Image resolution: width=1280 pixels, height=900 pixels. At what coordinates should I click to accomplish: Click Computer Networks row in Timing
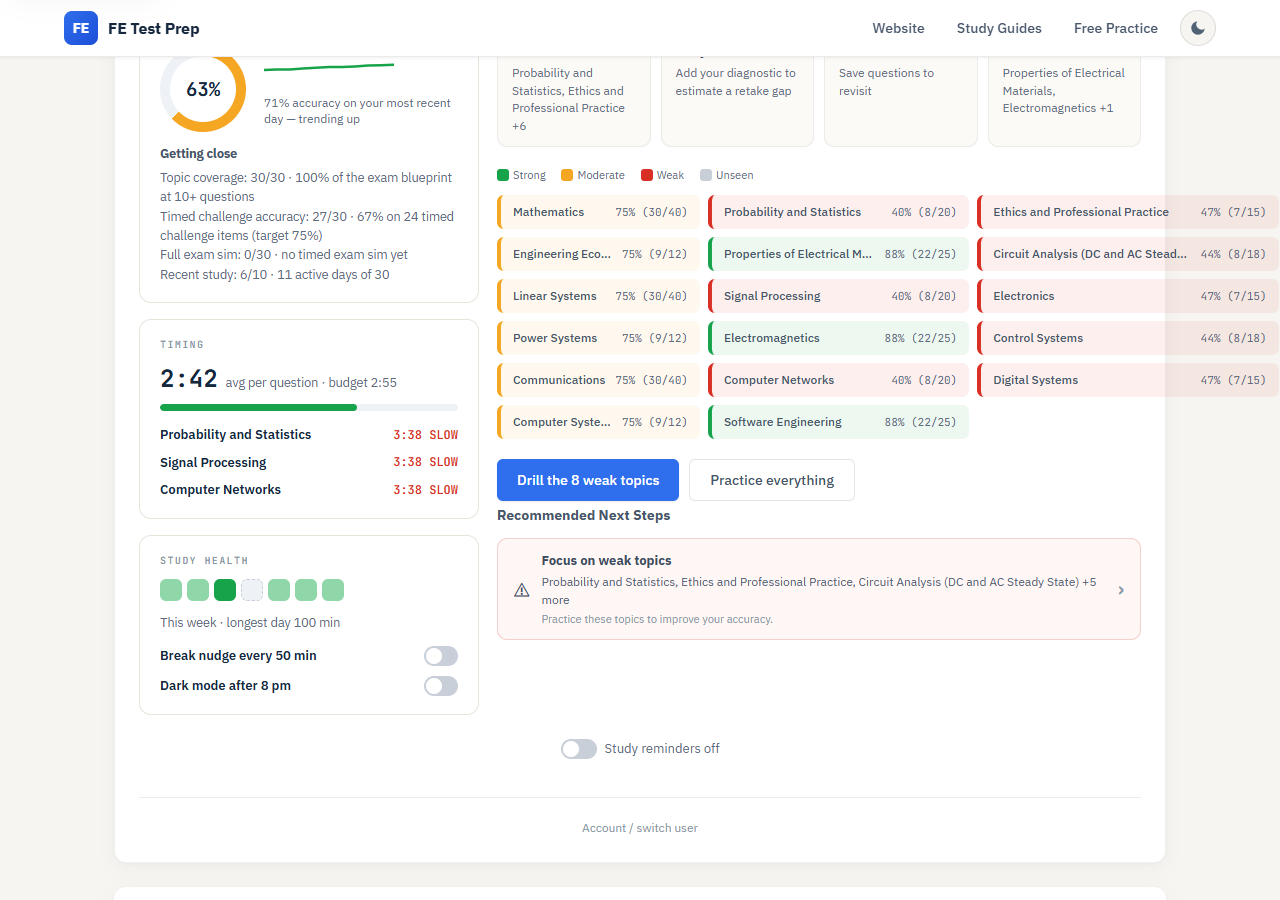(309, 490)
